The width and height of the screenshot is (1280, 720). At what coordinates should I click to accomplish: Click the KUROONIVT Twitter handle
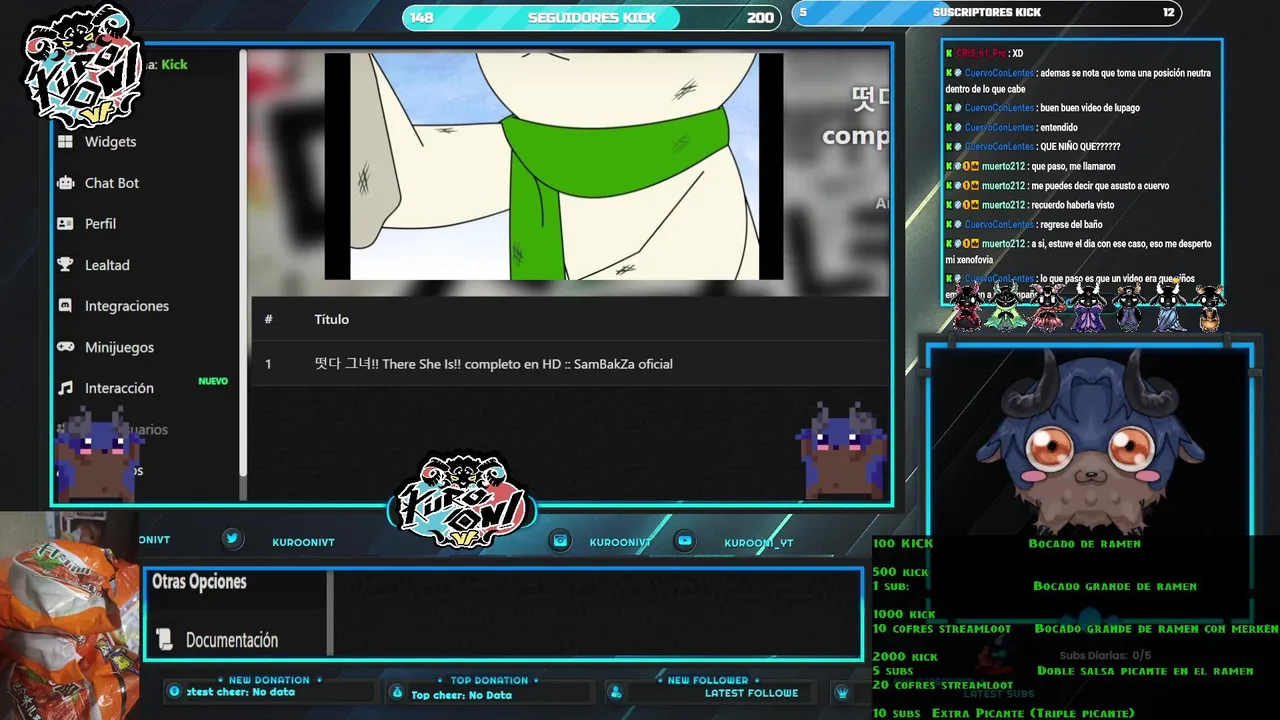click(303, 542)
